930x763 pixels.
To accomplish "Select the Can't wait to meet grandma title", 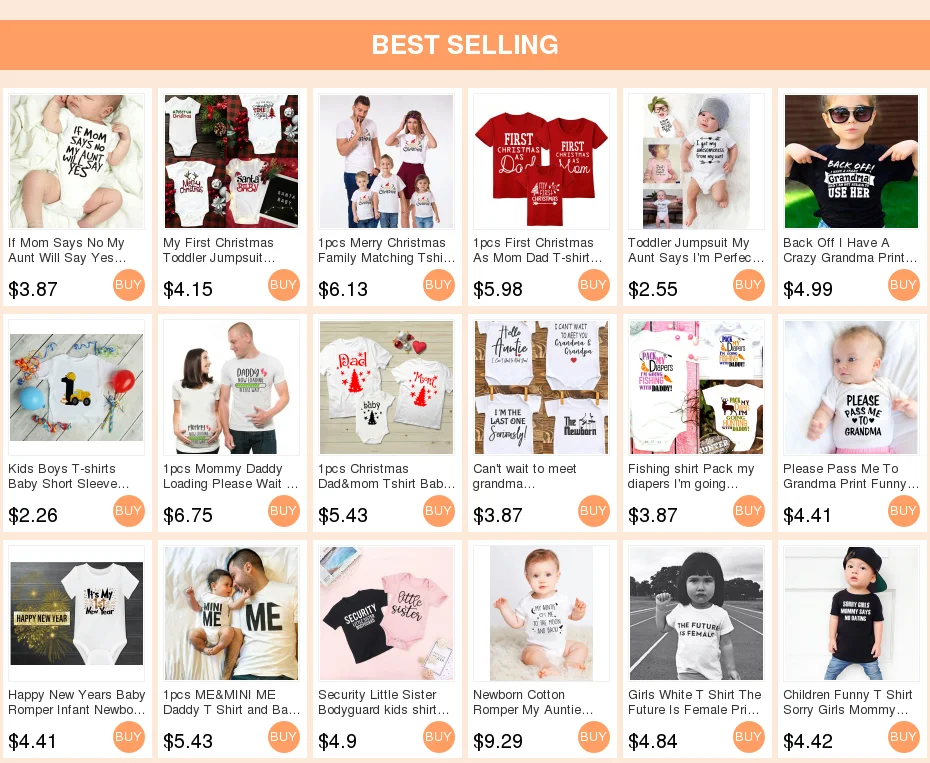I will pos(524,476).
